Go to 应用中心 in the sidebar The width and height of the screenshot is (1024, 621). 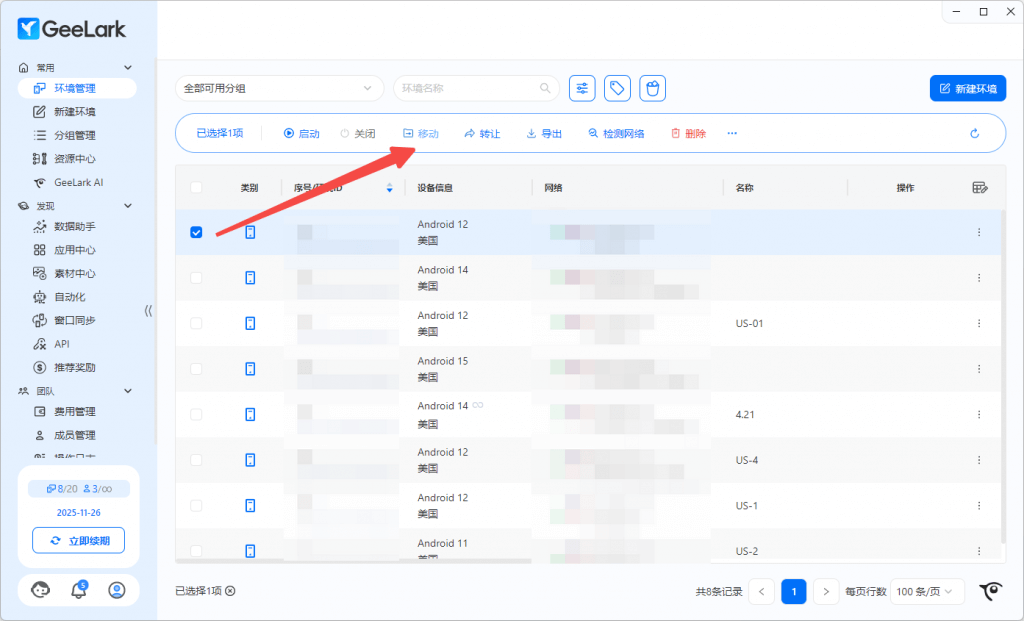[x=75, y=250]
